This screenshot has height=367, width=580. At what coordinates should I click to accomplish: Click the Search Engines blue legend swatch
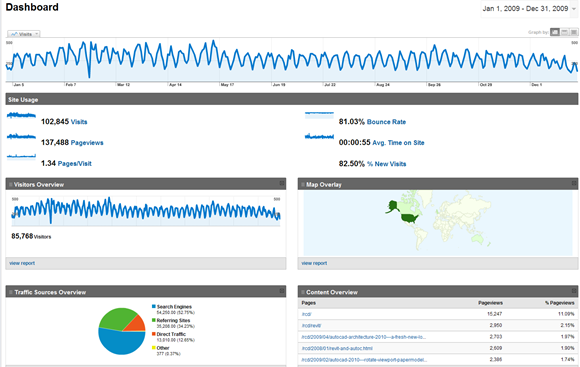pyautogui.click(x=154, y=306)
